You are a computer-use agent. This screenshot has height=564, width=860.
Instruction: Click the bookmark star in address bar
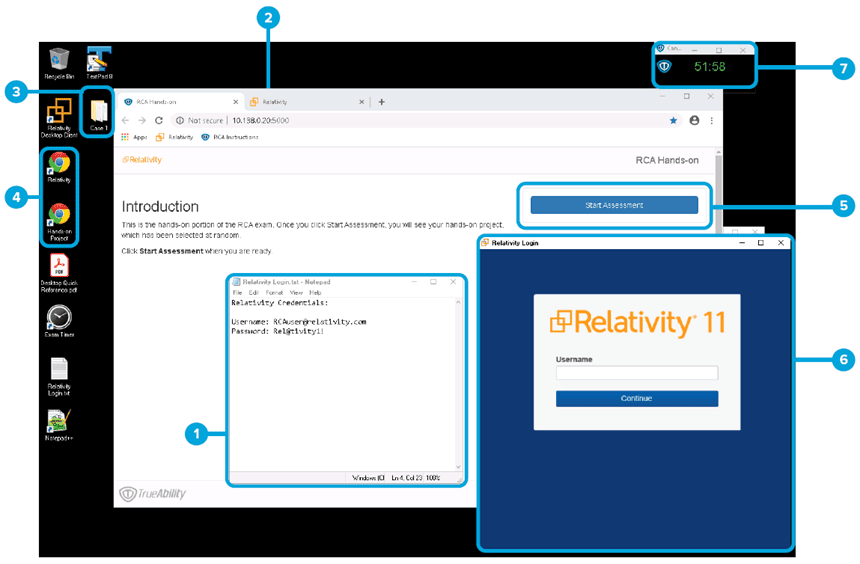coord(673,121)
